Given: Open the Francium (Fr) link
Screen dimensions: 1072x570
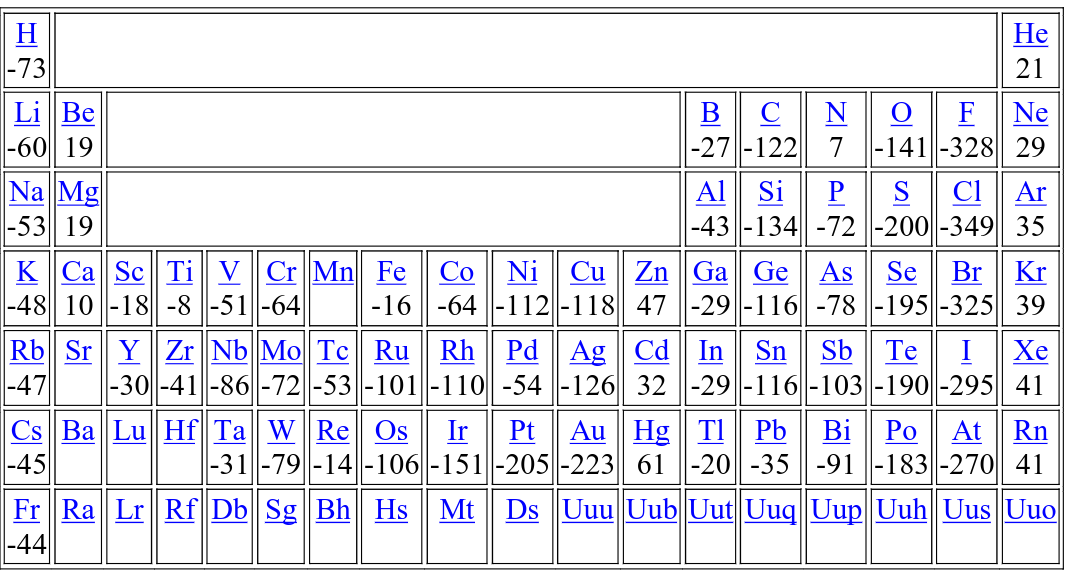Looking at the screenshot, I should tap(27, 510).
